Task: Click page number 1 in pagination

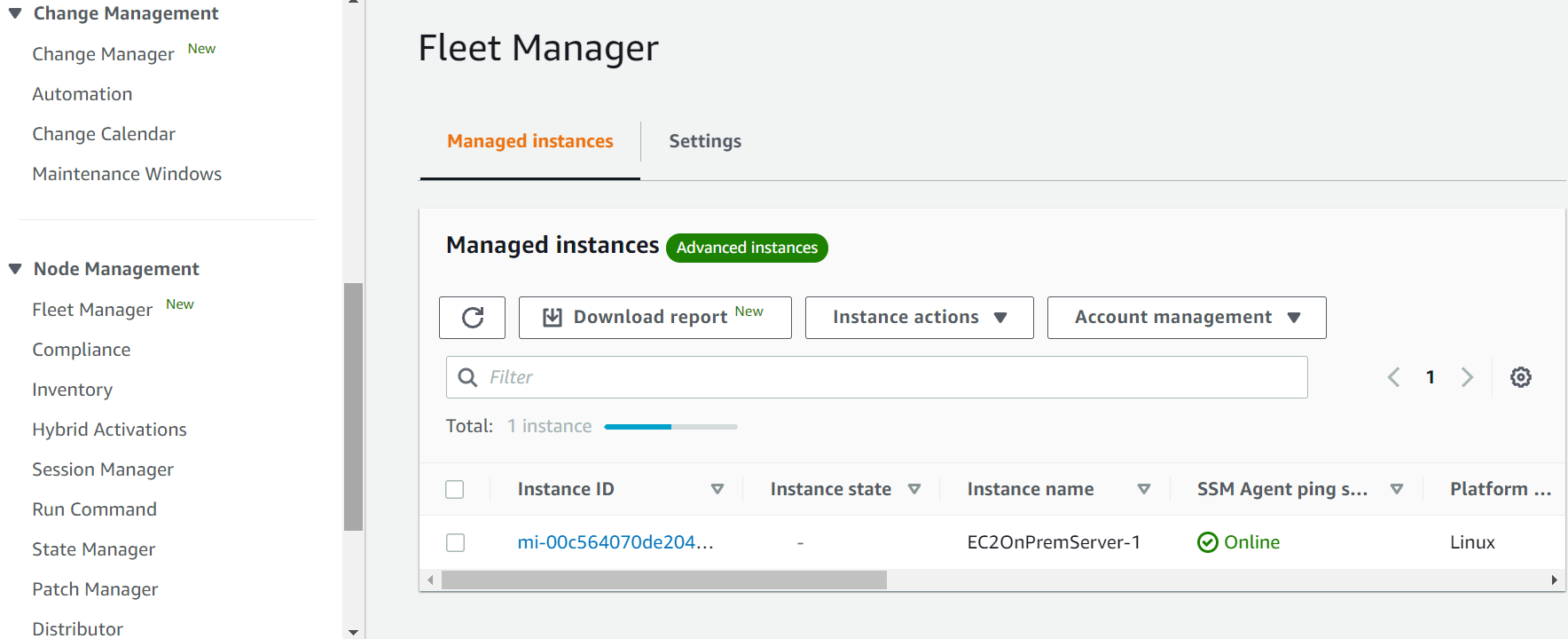Action: 1431,377
